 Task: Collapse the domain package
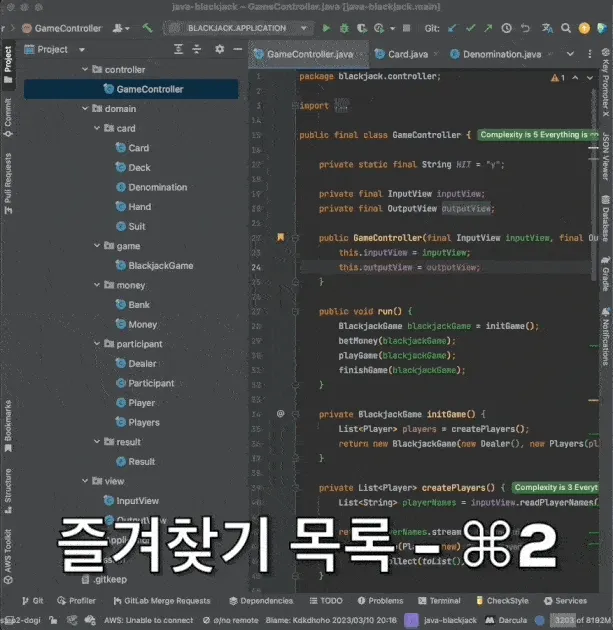pos(85,108)
